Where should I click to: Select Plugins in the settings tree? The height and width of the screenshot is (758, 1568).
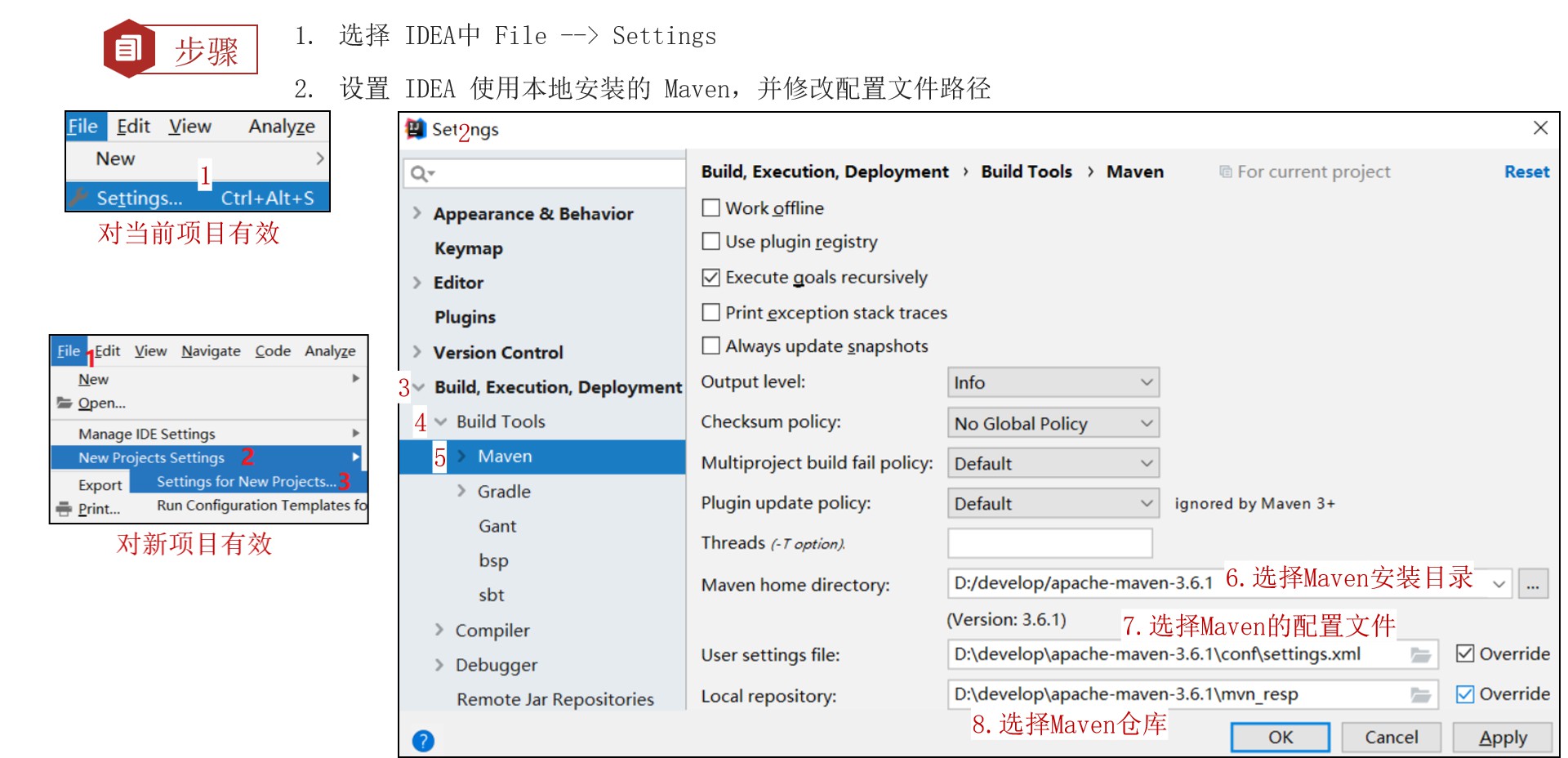(x=465, y=317)
